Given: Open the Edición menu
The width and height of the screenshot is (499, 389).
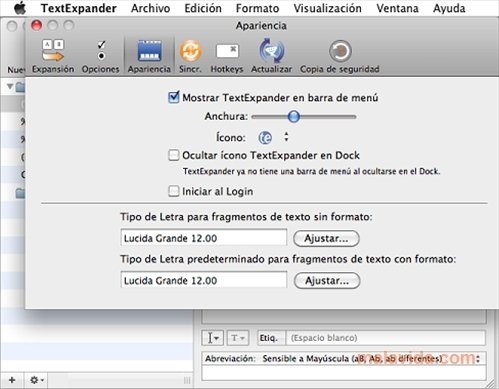Looking at the screenshot, I should (203, 8).
